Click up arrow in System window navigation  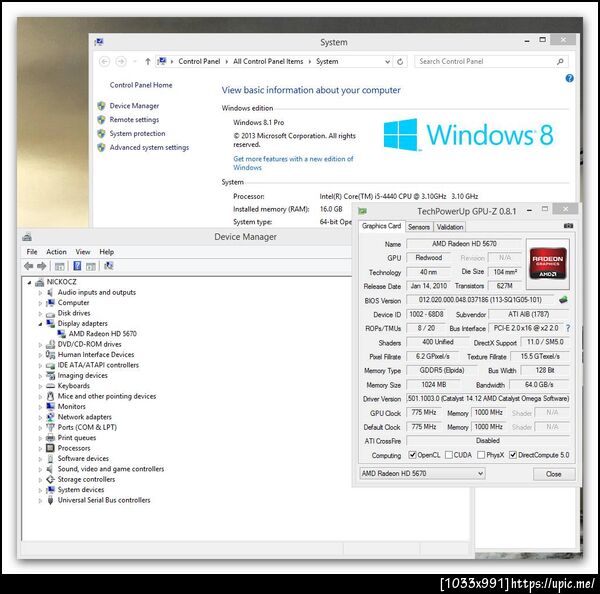(148, 61)
